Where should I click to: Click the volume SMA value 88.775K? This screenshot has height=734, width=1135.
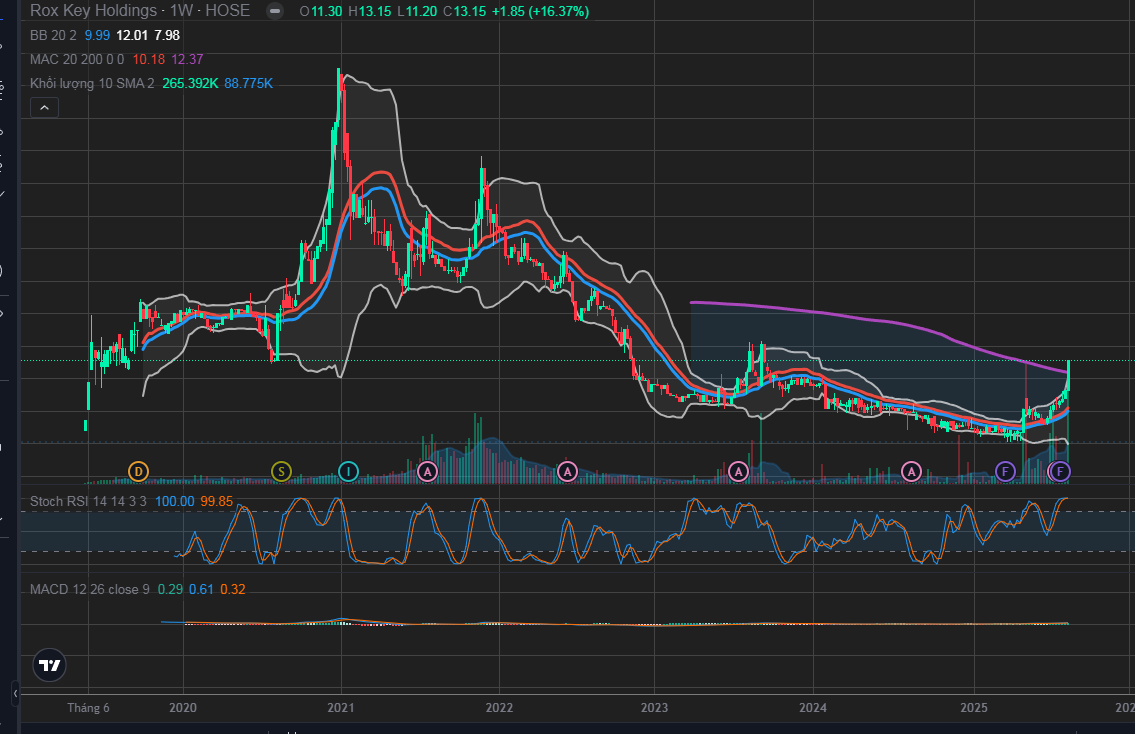(248, 83)
